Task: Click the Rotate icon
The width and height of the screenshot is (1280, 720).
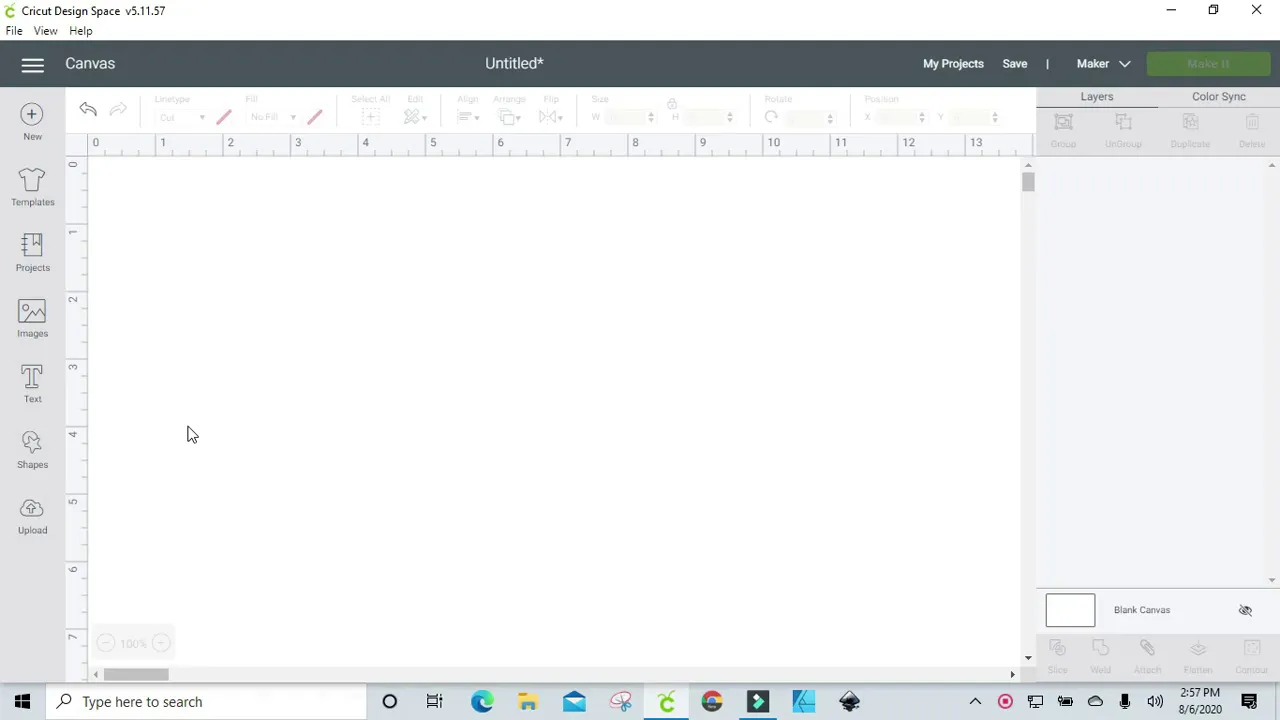Action: (771, 117)
